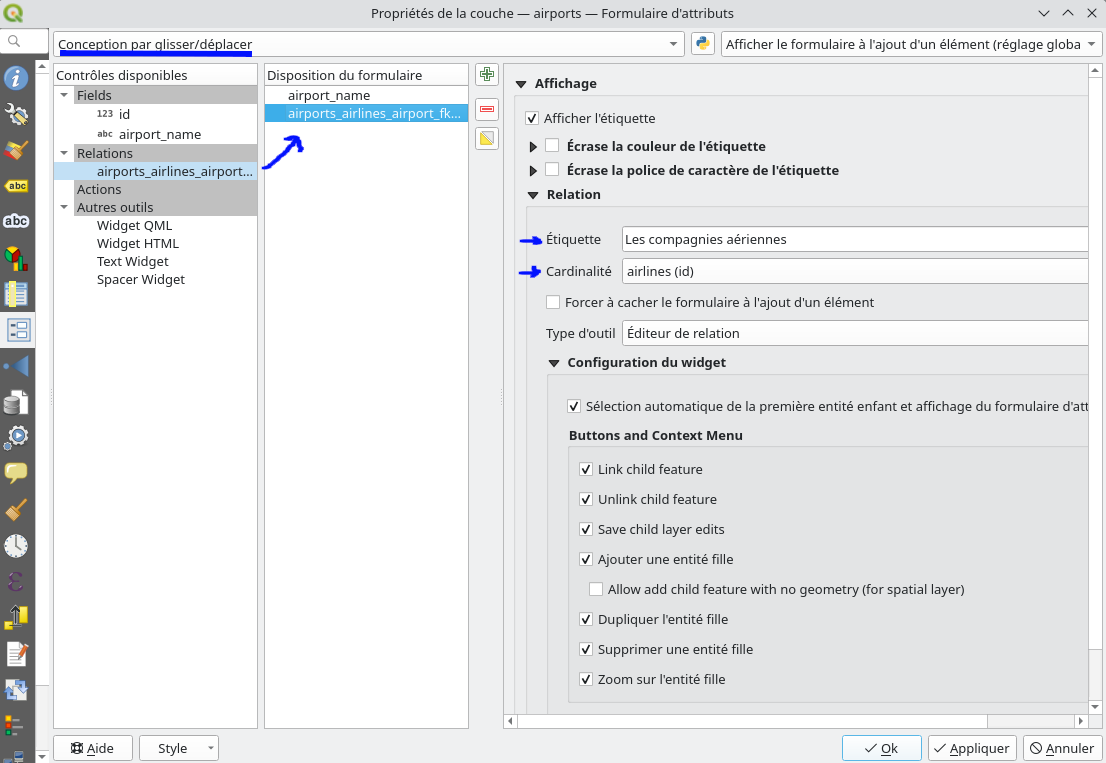Click the Annuler button
Image resolution: width=1106 pixels, height=763 pixels.
click(1062, 747)
